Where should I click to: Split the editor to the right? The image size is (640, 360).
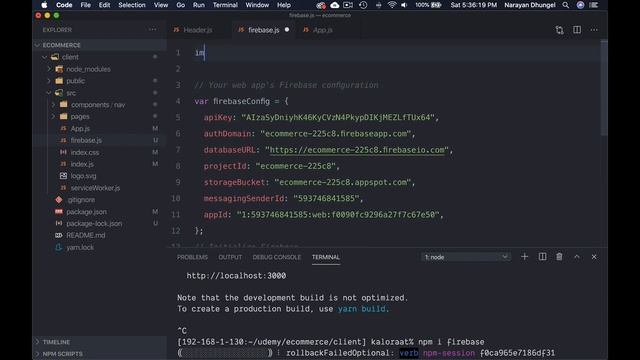(x=577, y=30)
